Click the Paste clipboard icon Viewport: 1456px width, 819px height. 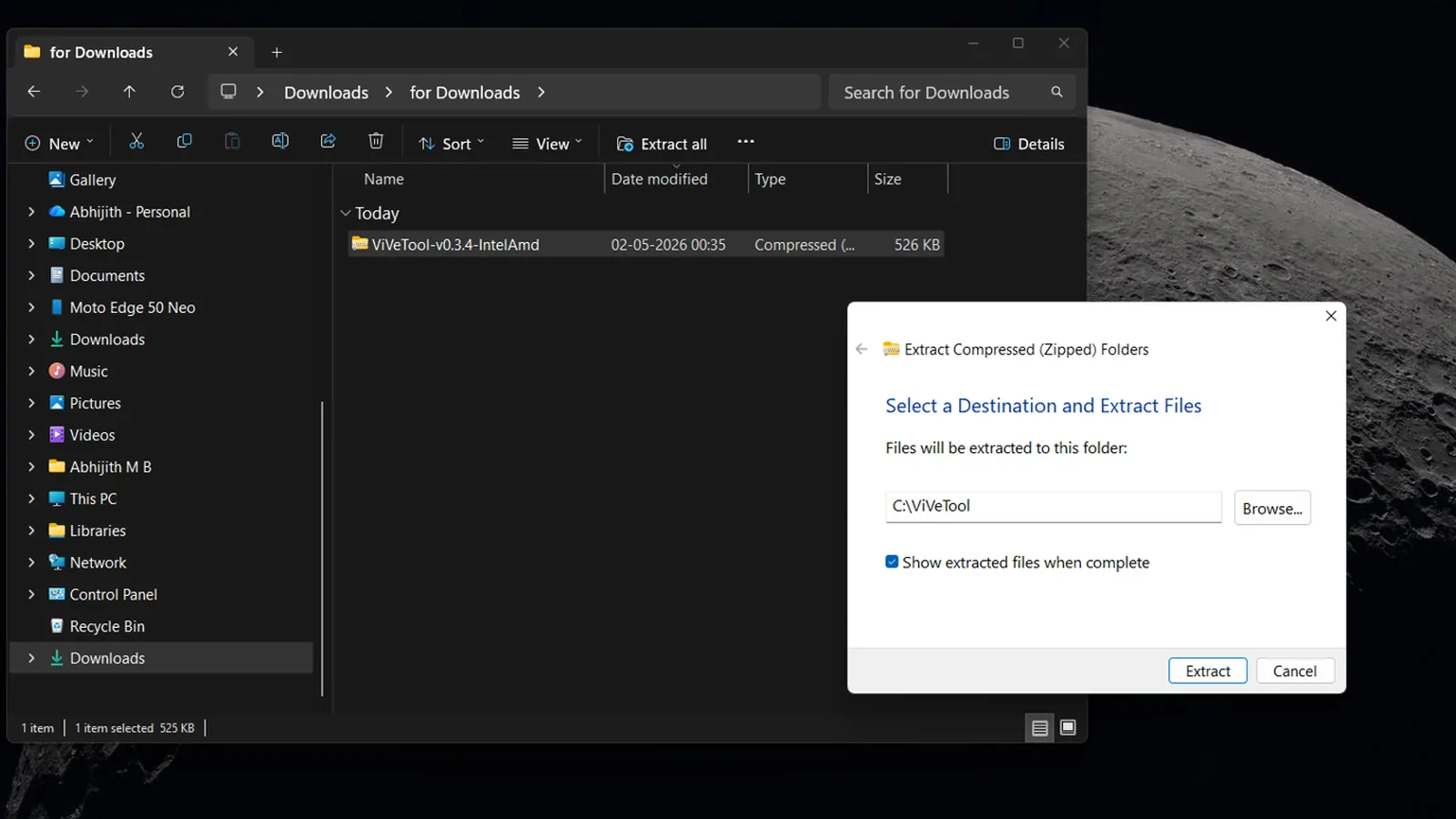[x=232, y=141]
